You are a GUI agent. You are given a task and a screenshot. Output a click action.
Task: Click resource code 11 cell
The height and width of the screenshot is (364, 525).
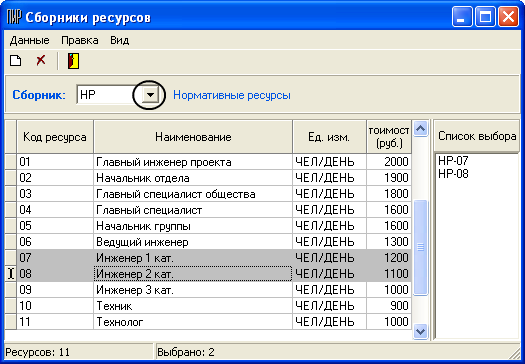click(x=55, y=322)
